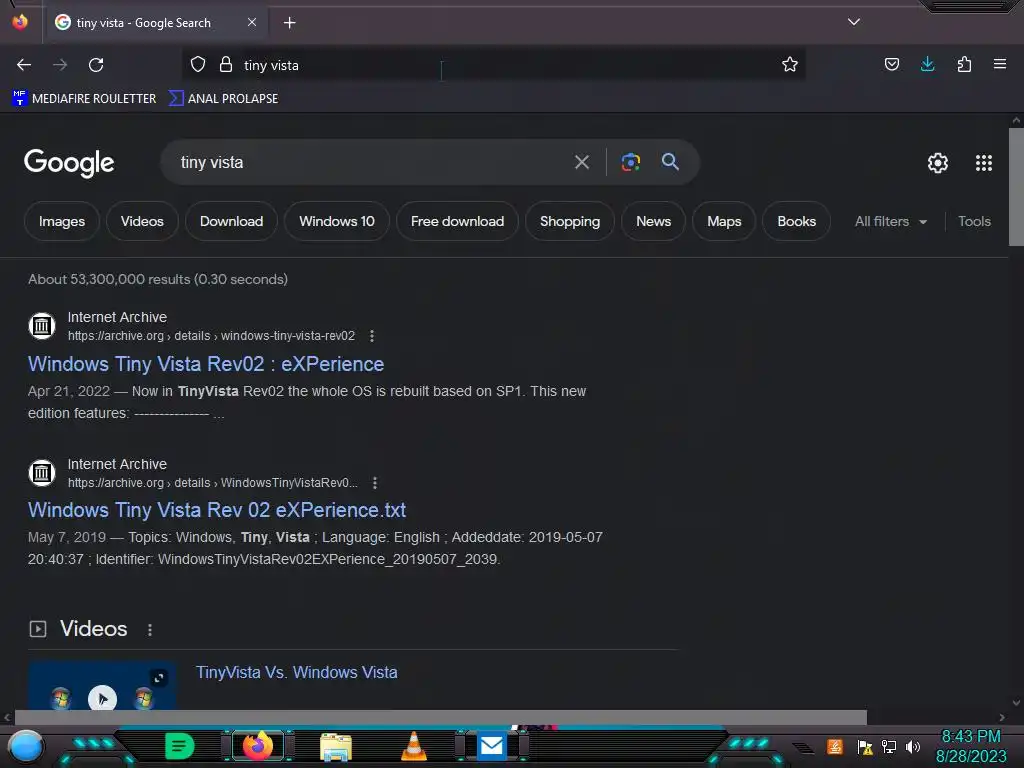Viewport: 1024px width, 768px height.
Task: Reload the current page
Action: (96, 65)
